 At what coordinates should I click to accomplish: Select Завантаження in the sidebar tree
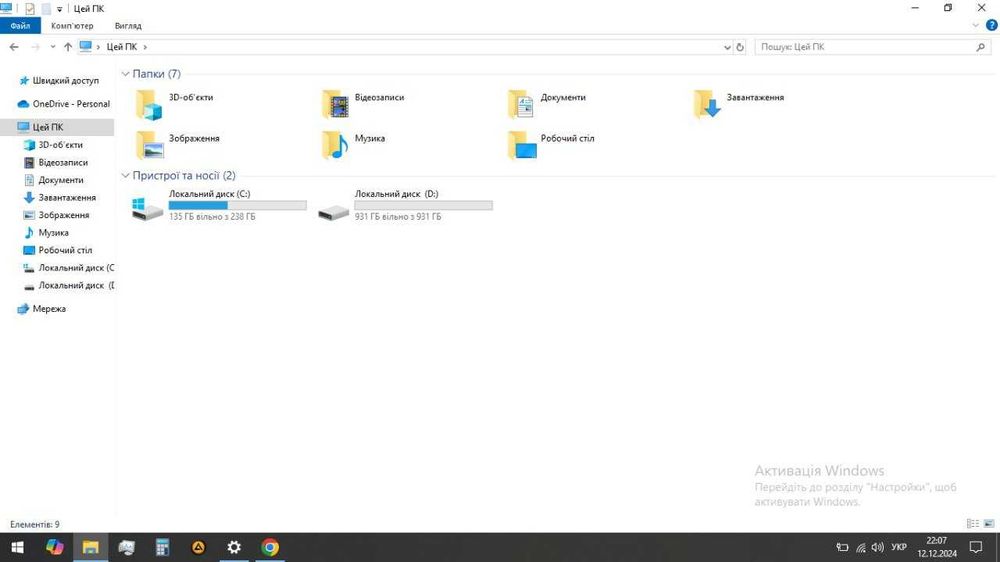pyautogui.click(x=67, y=198)
